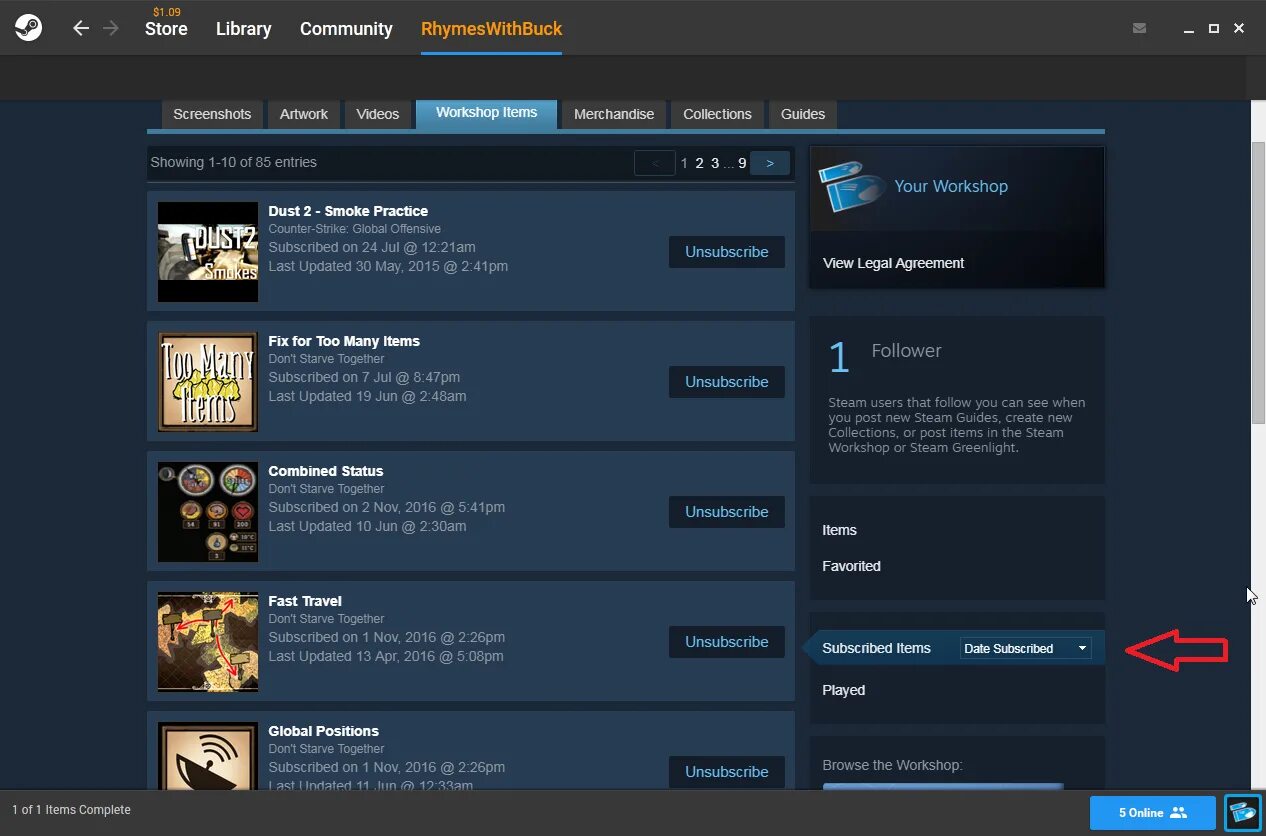Screen dimensions: 1266x836
Task: Click the previous page arrow button
Action: point(655,163)
